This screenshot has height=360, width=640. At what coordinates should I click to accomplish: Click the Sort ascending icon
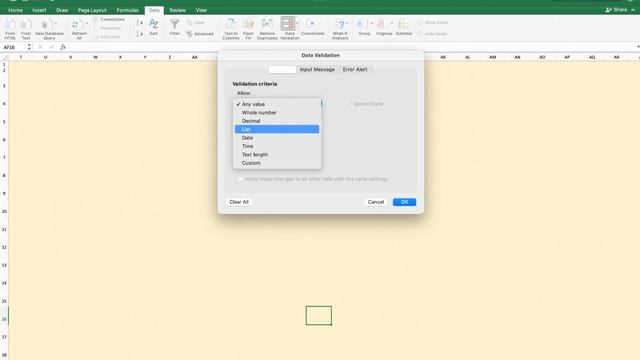pyautogui.click(x=139, y=22)
